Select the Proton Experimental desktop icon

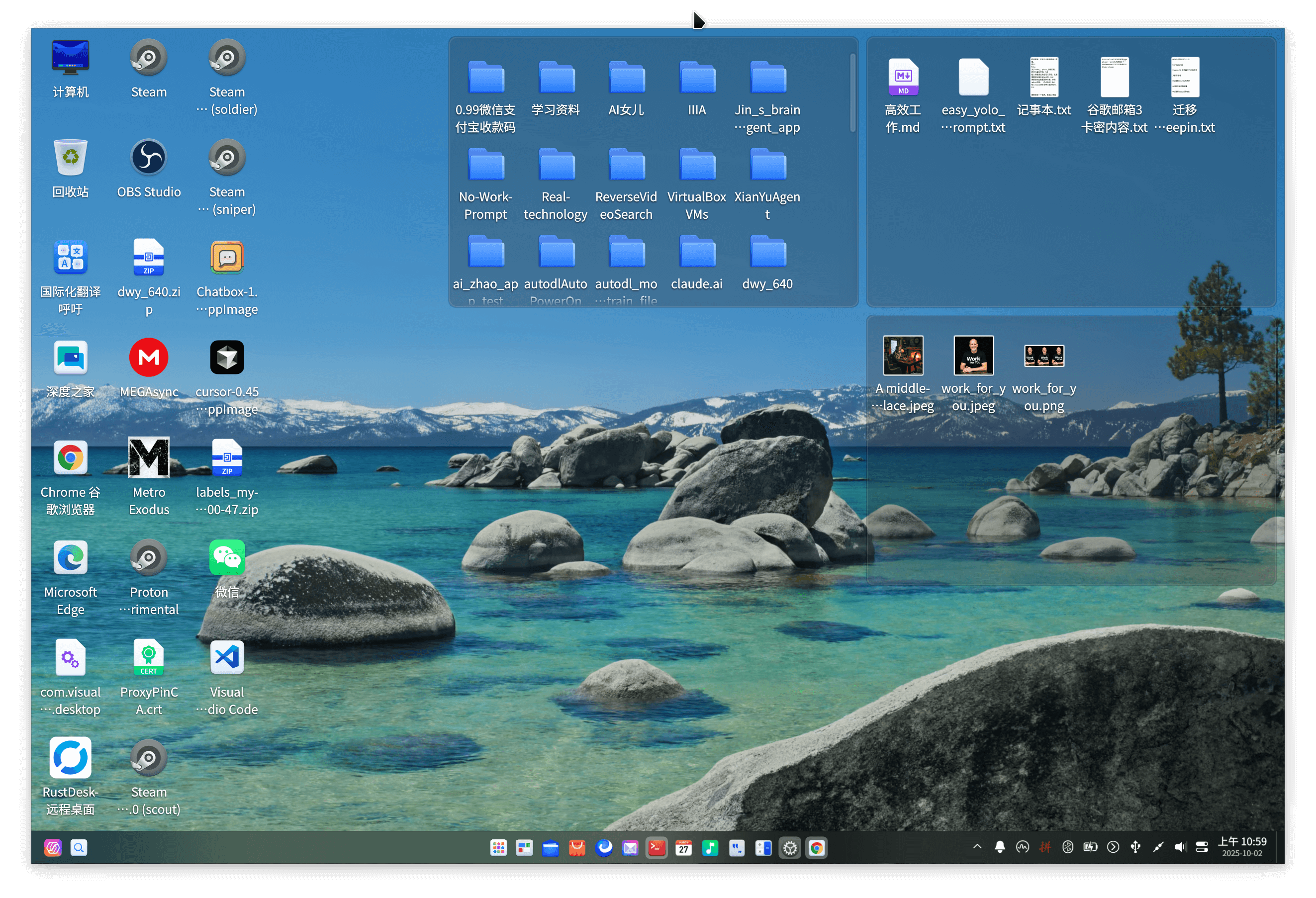[149, 558]
